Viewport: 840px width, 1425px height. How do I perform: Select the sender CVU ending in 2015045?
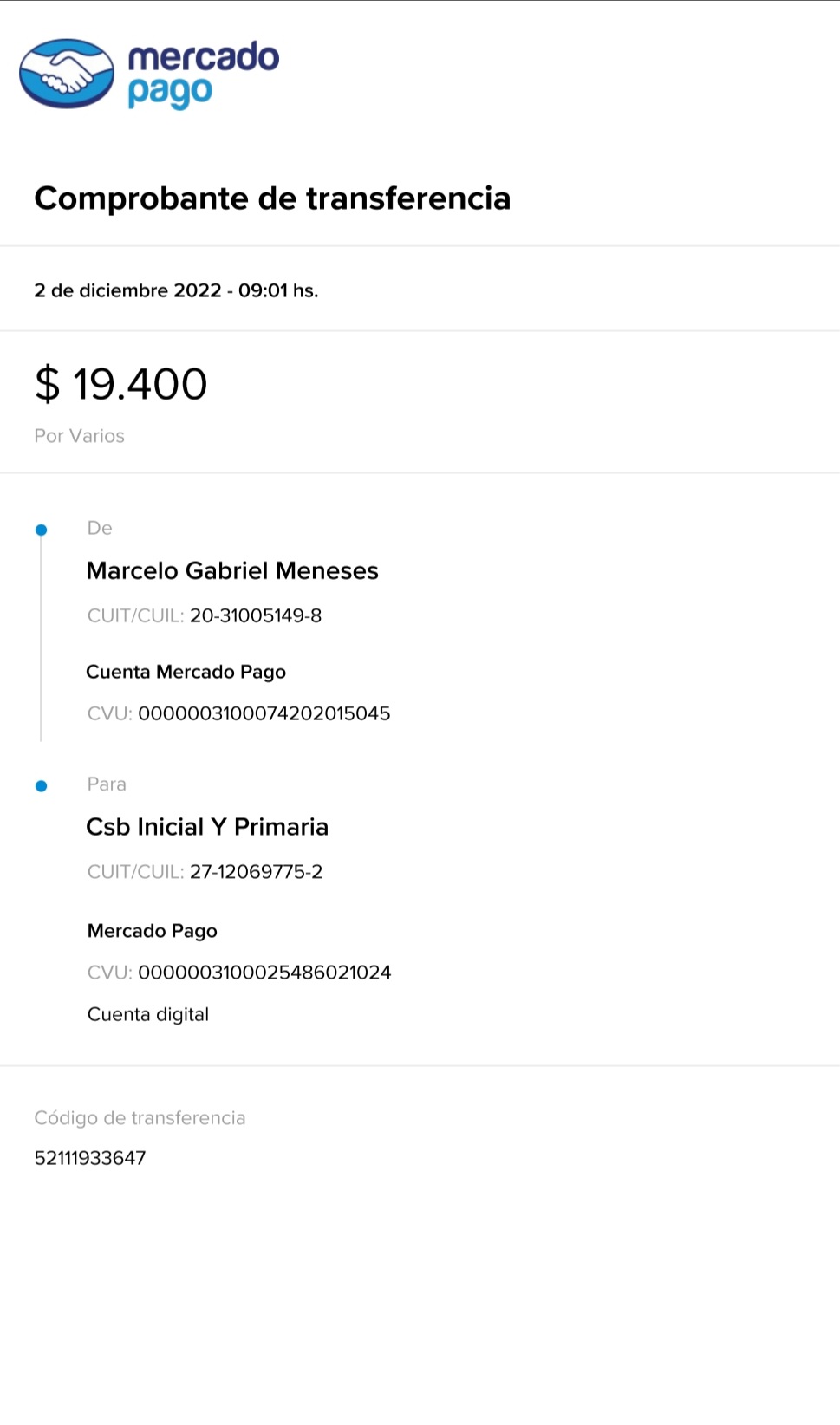pyautogui.click(x=264, y=713)
